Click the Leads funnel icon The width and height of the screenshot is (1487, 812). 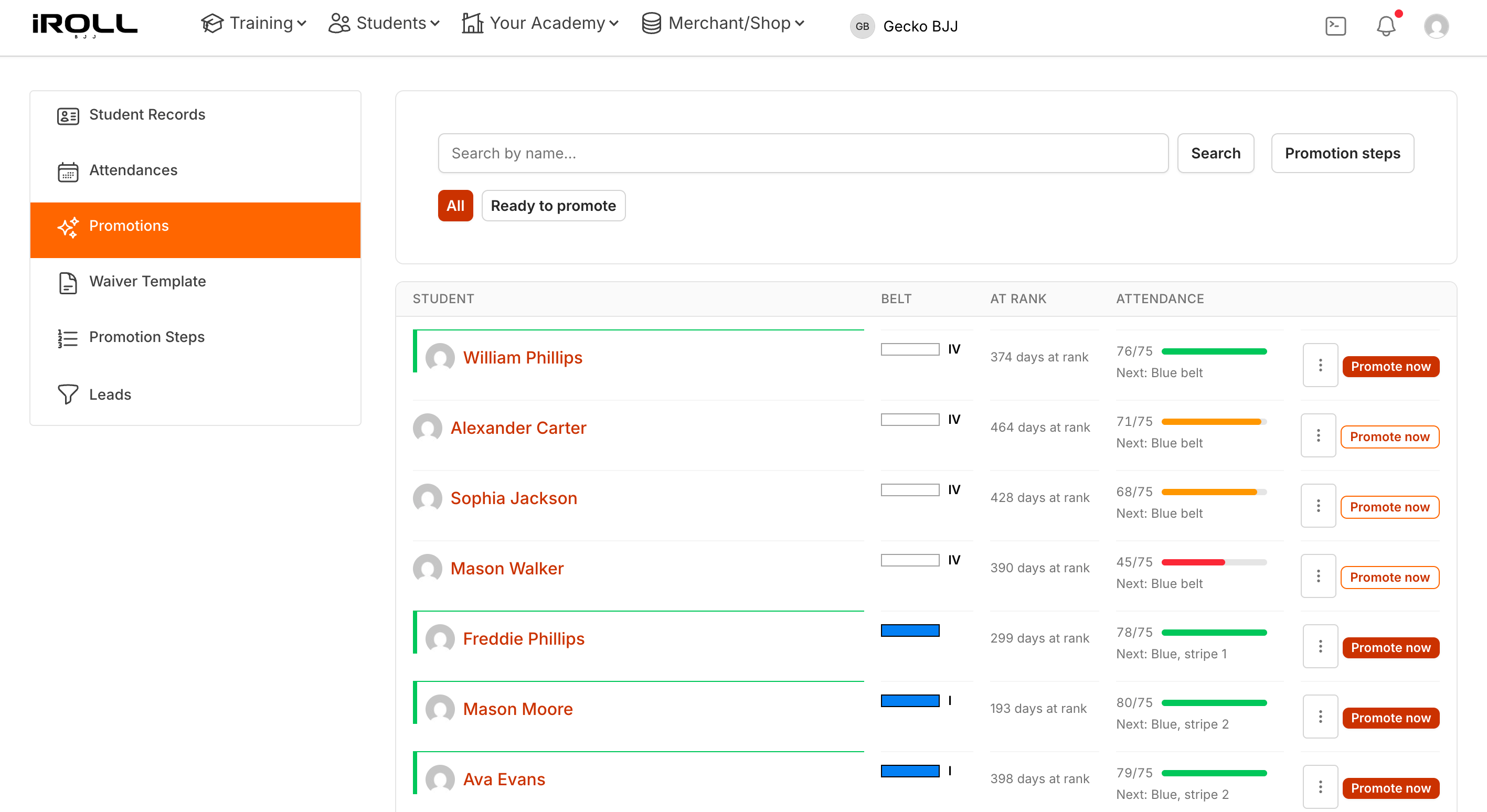68,394
